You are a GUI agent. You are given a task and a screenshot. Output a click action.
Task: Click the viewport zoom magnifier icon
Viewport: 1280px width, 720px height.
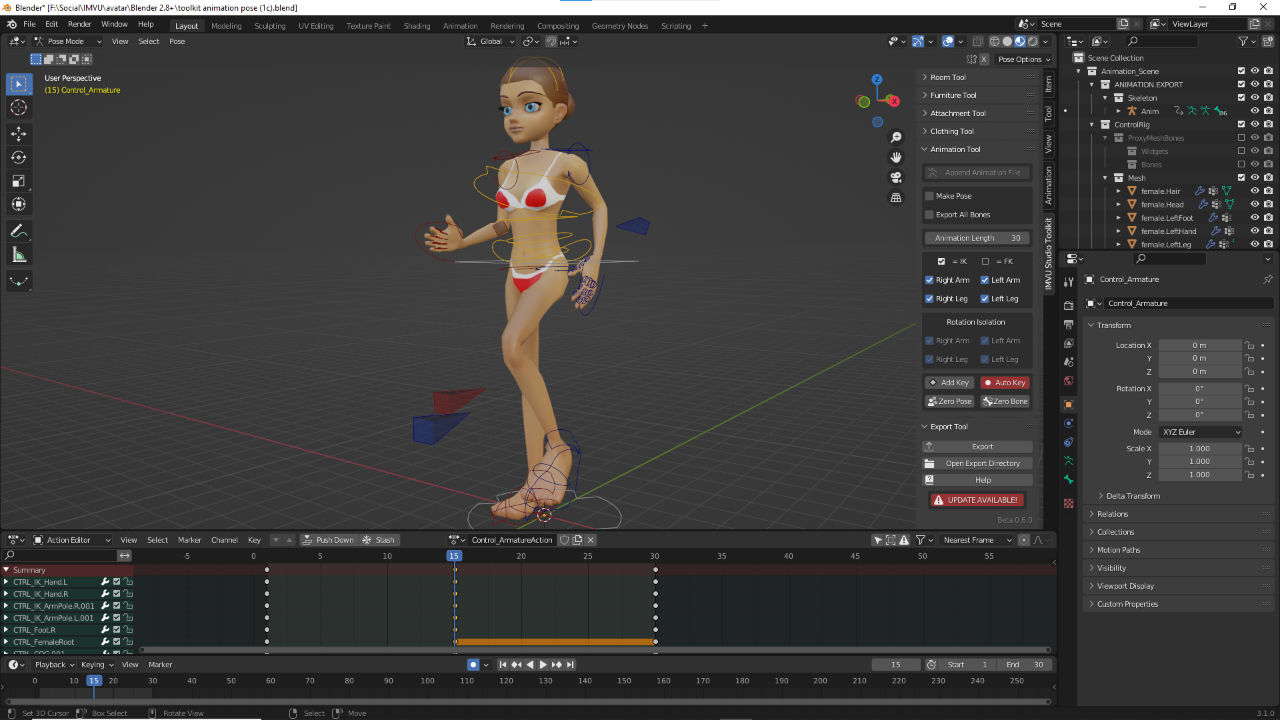pos(896,137)
